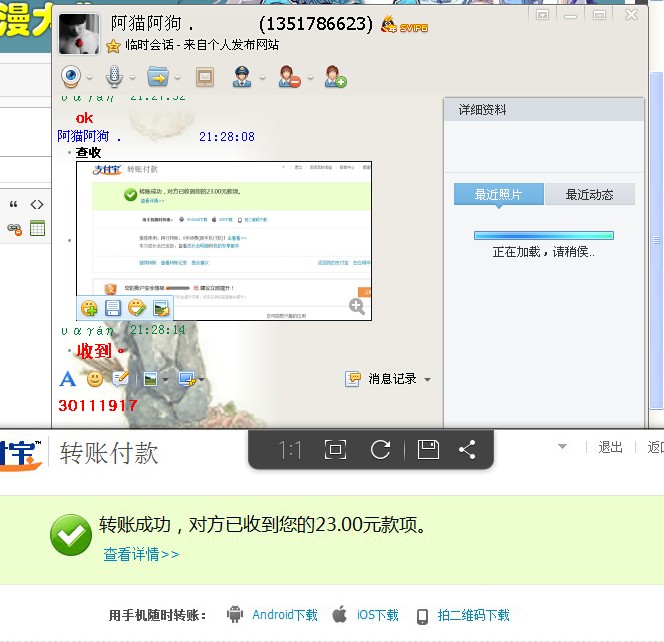Click the smiley edit icon on image toolbar

pyautogui.click(x=137, y=308)
